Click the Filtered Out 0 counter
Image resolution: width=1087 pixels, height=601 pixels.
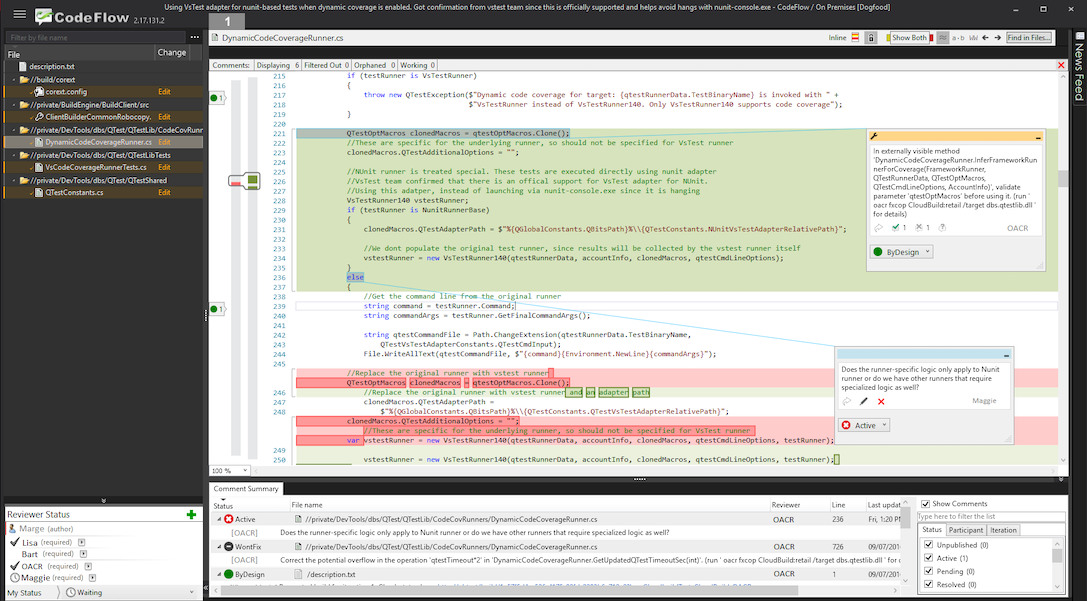coord(327,65)
